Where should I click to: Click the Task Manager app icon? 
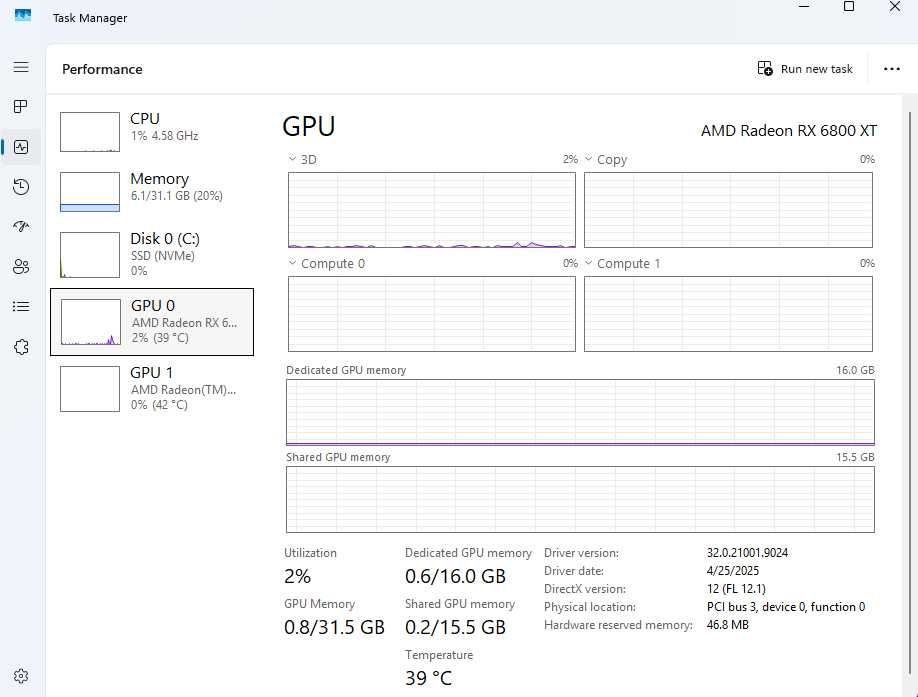[x=22, y=15]
